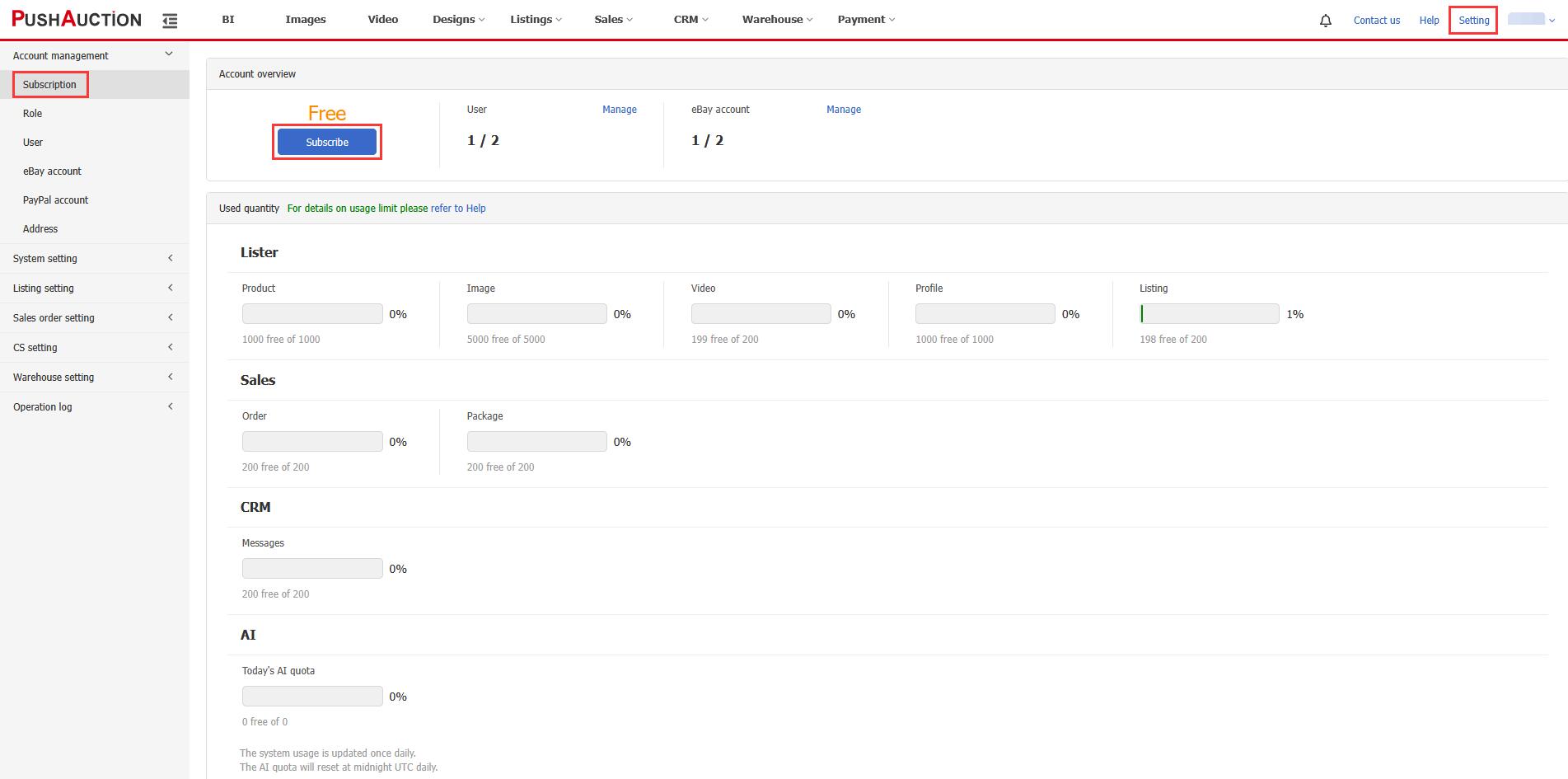Click the Today's AI quota progress bar
The image size is (1568, 779).
click(312, 696)
